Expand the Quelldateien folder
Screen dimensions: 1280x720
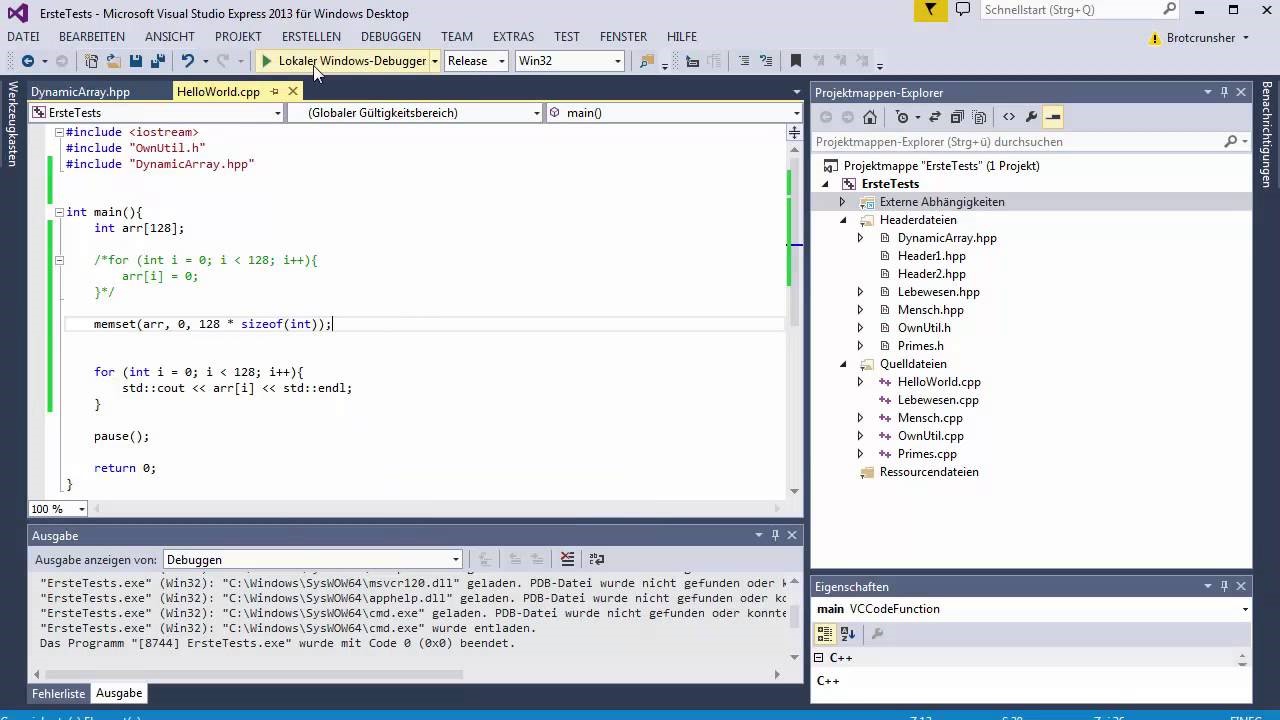click(843, 364)
